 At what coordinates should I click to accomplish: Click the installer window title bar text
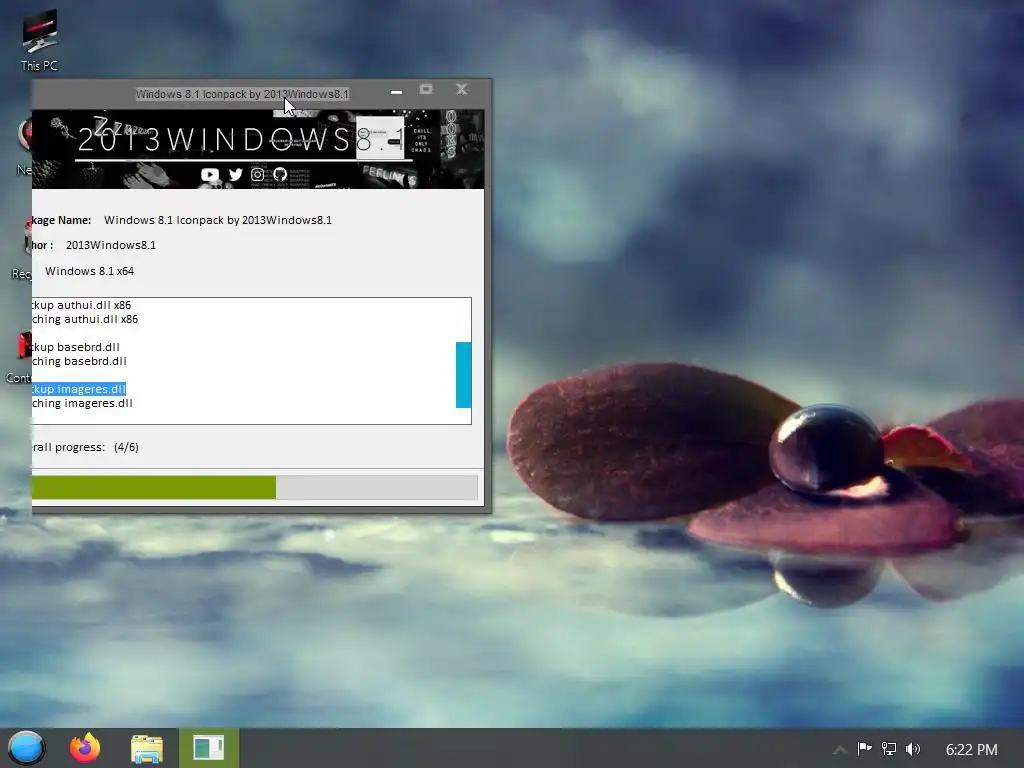[242, 94]
